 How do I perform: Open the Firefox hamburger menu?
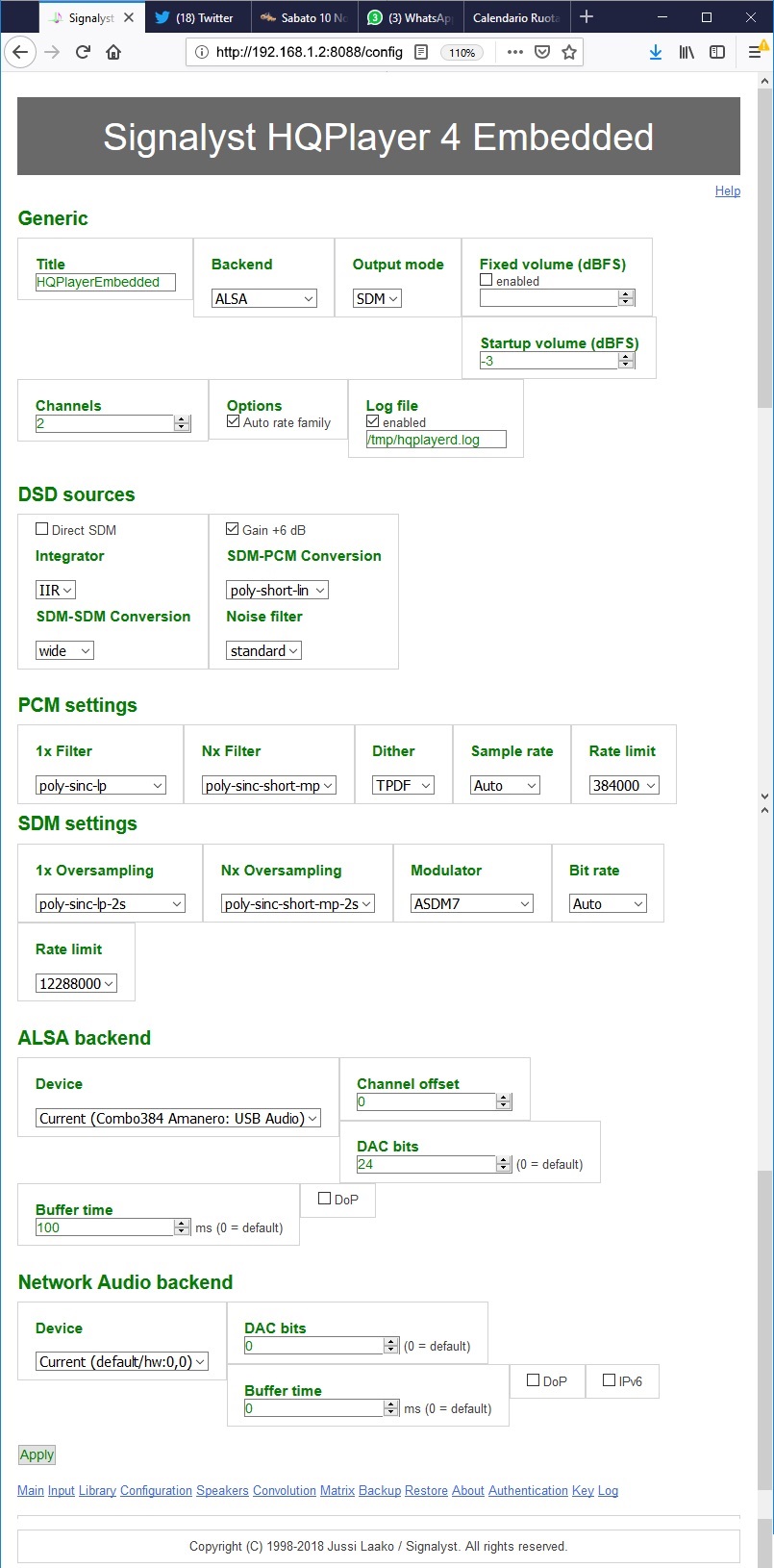pyautogui.click(x=755, y=52)
